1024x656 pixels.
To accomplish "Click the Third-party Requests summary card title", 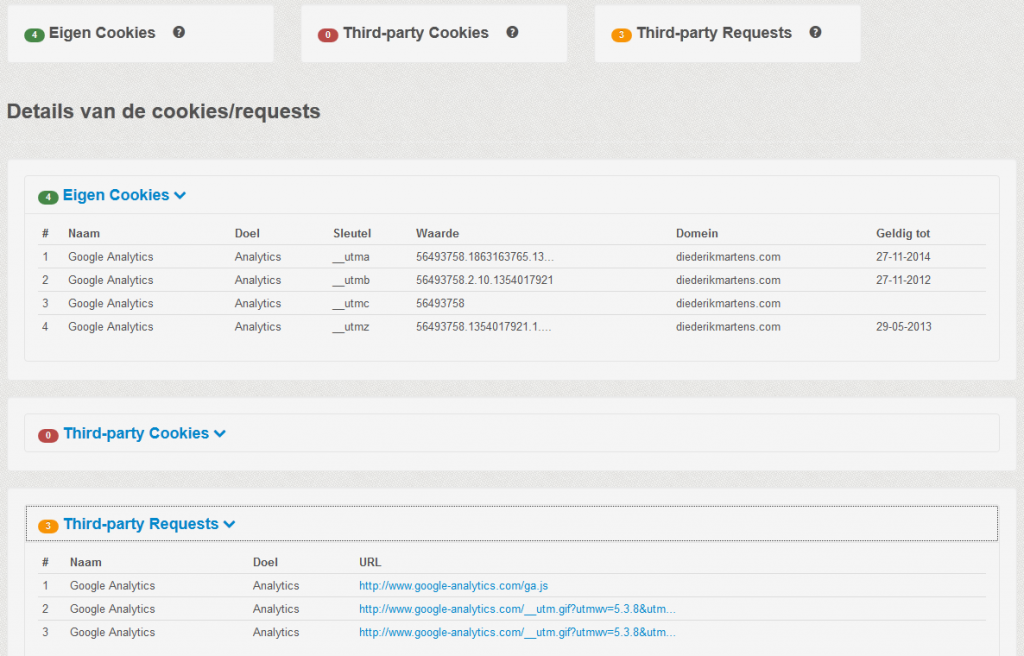I will pyautogui.click(x=713, y=33).
